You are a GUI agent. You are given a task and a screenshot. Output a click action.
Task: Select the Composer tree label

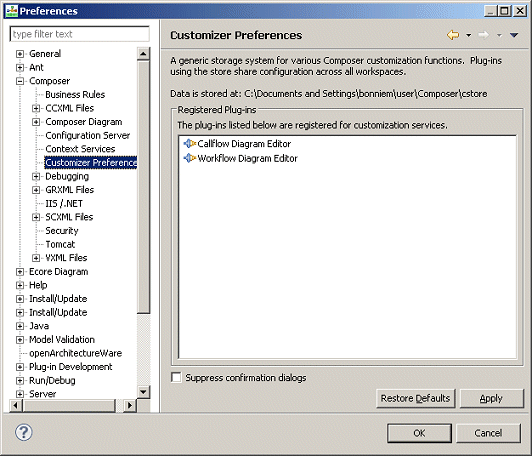(50, 81)
